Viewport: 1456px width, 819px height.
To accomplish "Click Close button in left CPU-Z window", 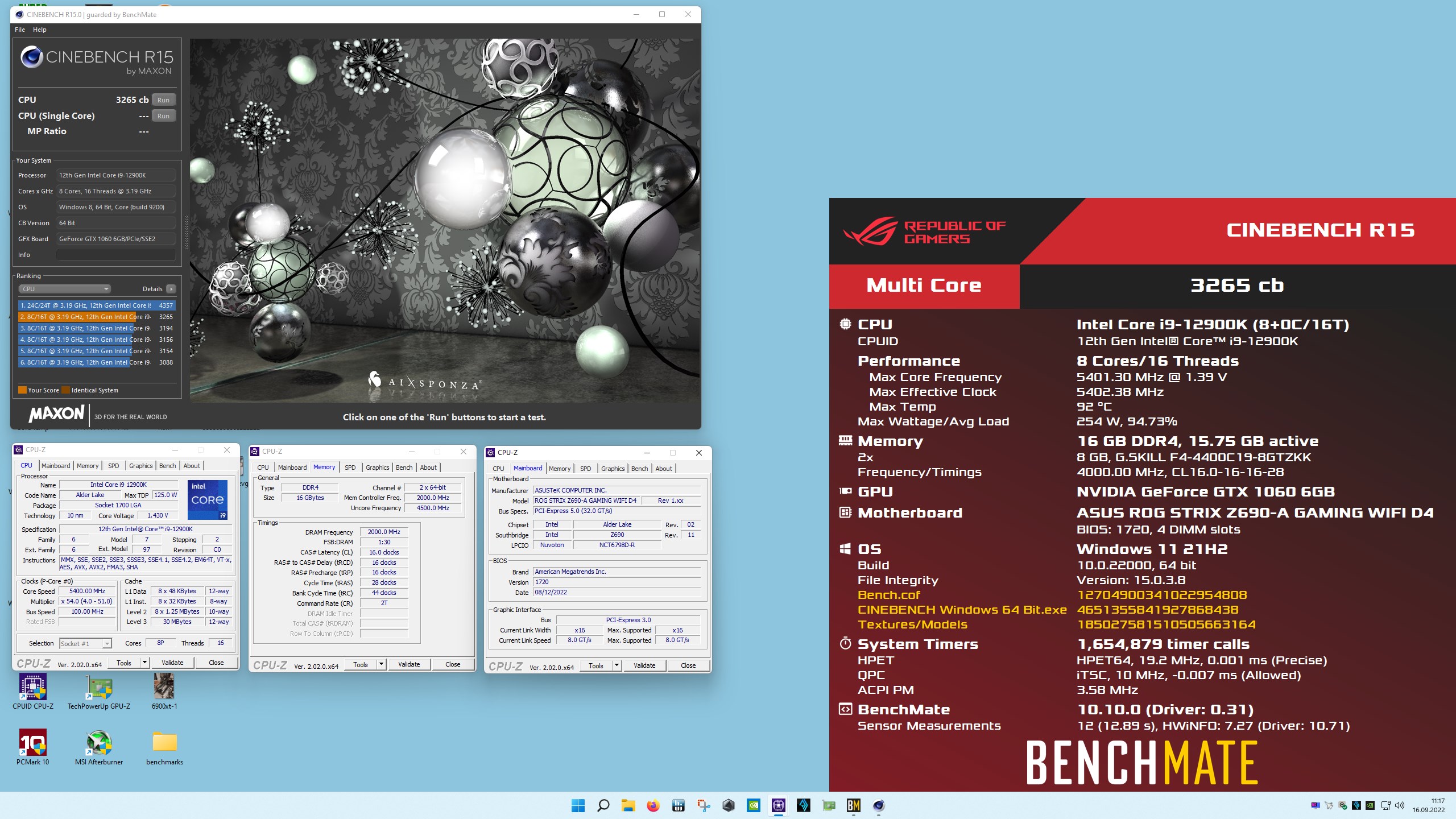I will pos(216,663).
